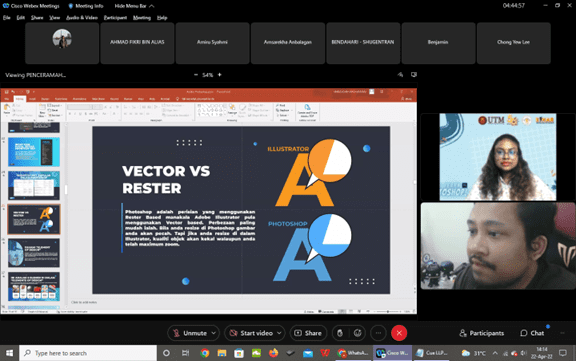Select the Amiru Syahmi participant tile
576x361 pixels.
click(x=212, y=43)
